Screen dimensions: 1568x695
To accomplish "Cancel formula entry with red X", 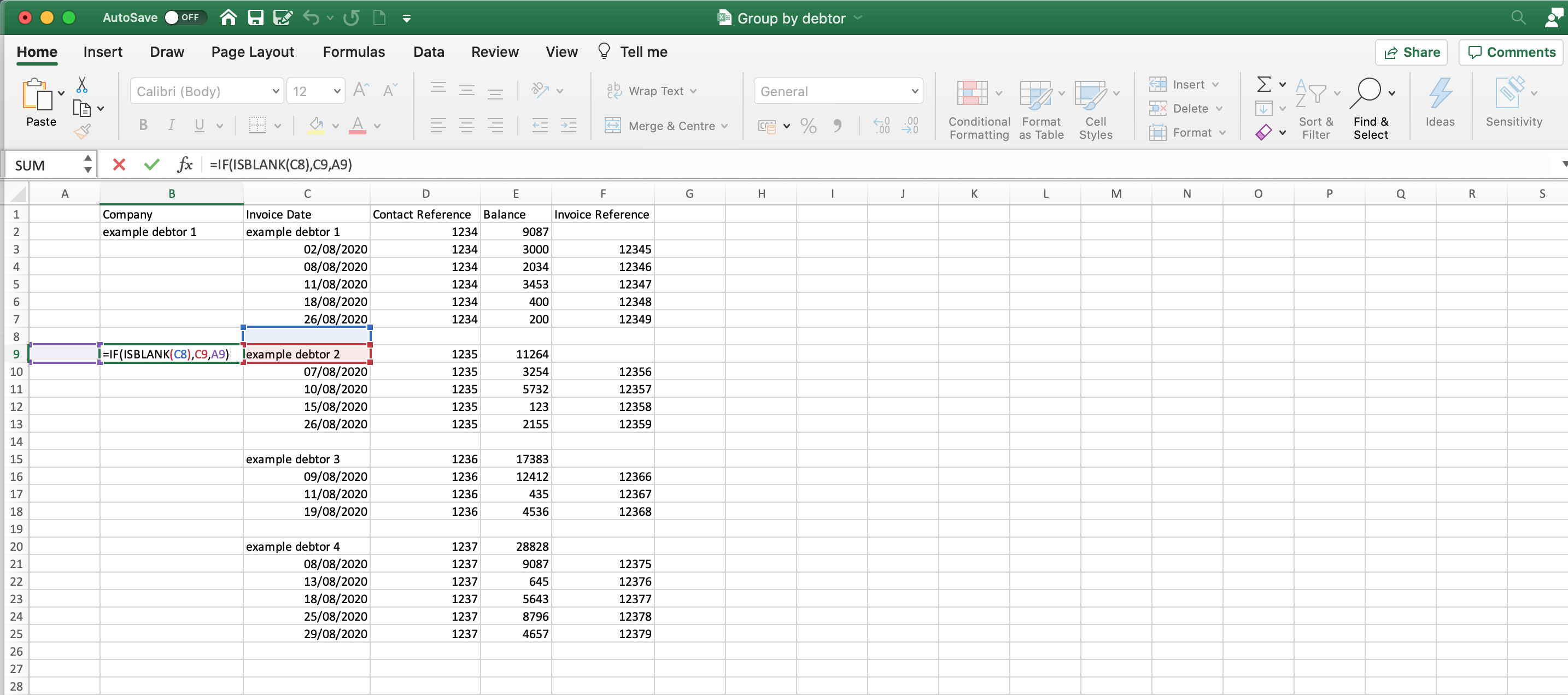I will click(x=119, y=164).
